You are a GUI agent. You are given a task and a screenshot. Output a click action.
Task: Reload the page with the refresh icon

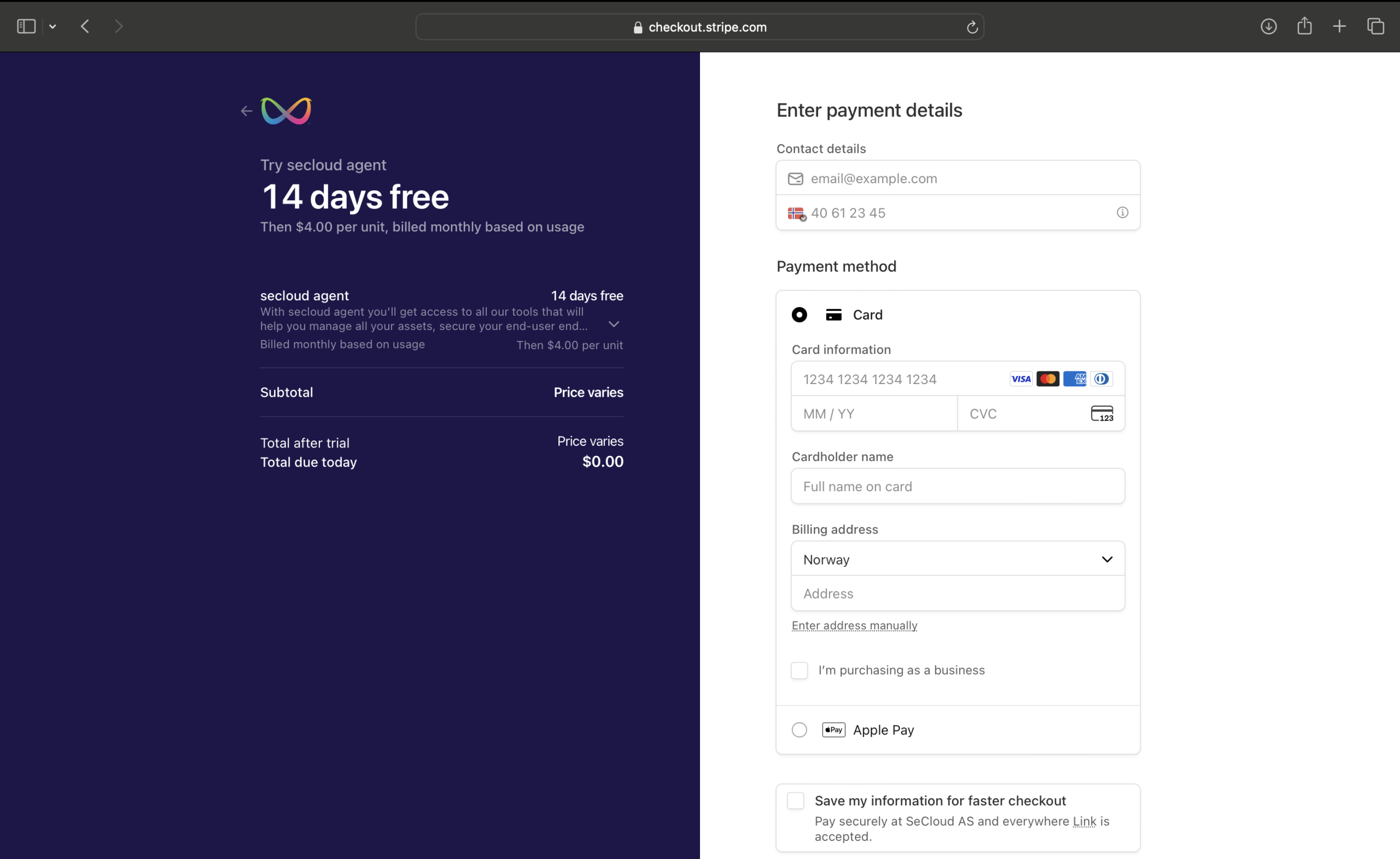pos(972,27)
